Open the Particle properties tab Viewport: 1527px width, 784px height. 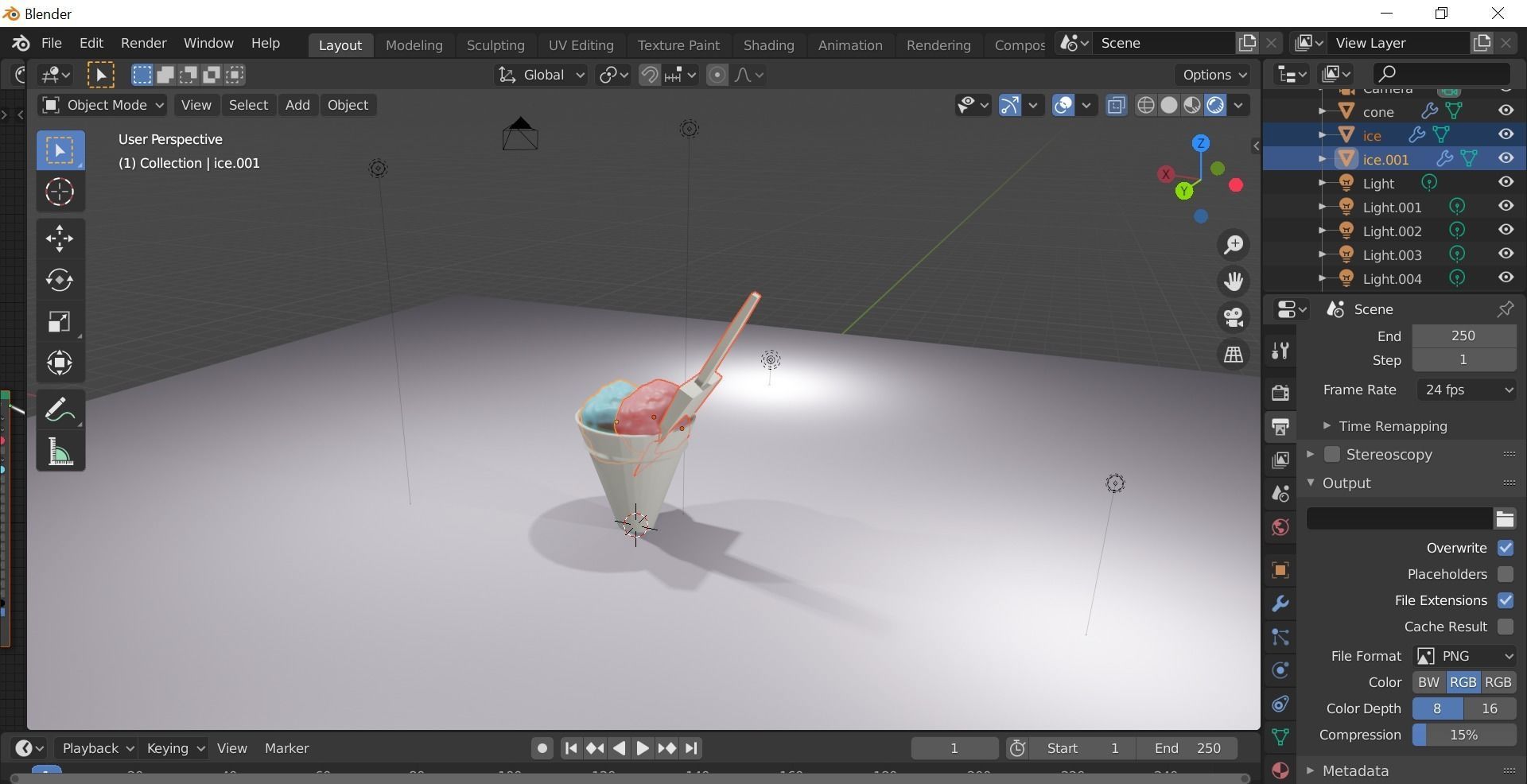1280,637
